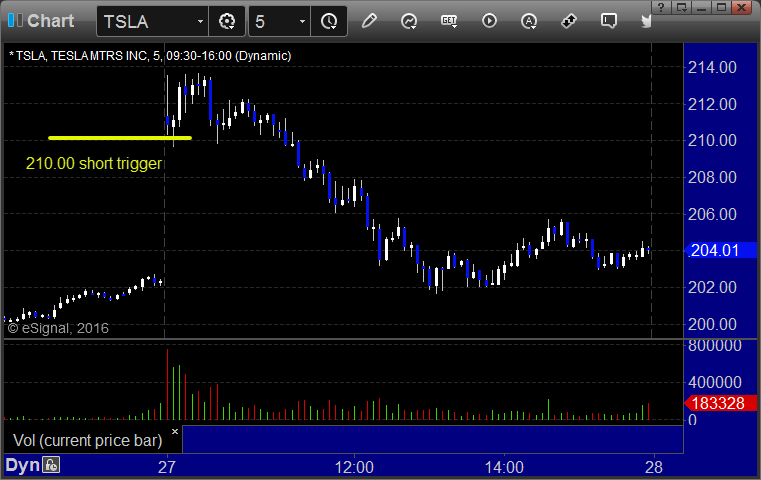Click the 202.00 price axis label
This screenshot has width=761, height=480.
coord(712,287)
